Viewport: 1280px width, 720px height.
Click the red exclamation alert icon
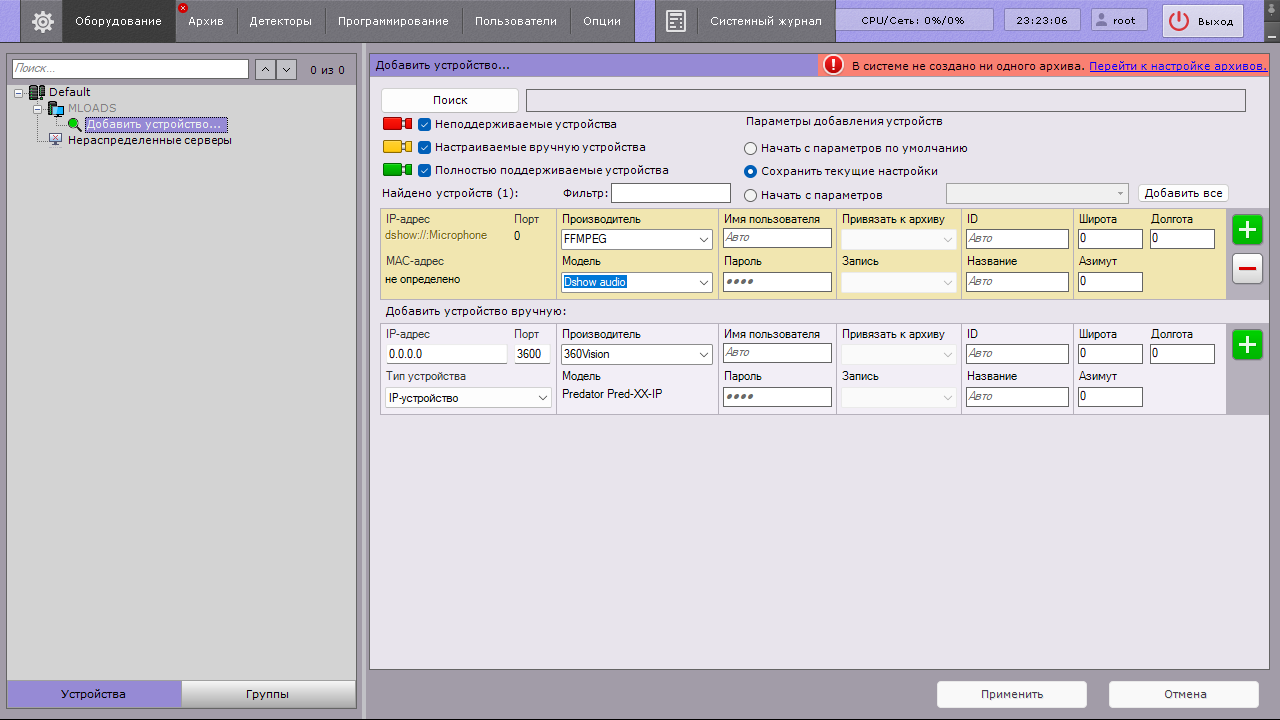(x=833, y=65)
